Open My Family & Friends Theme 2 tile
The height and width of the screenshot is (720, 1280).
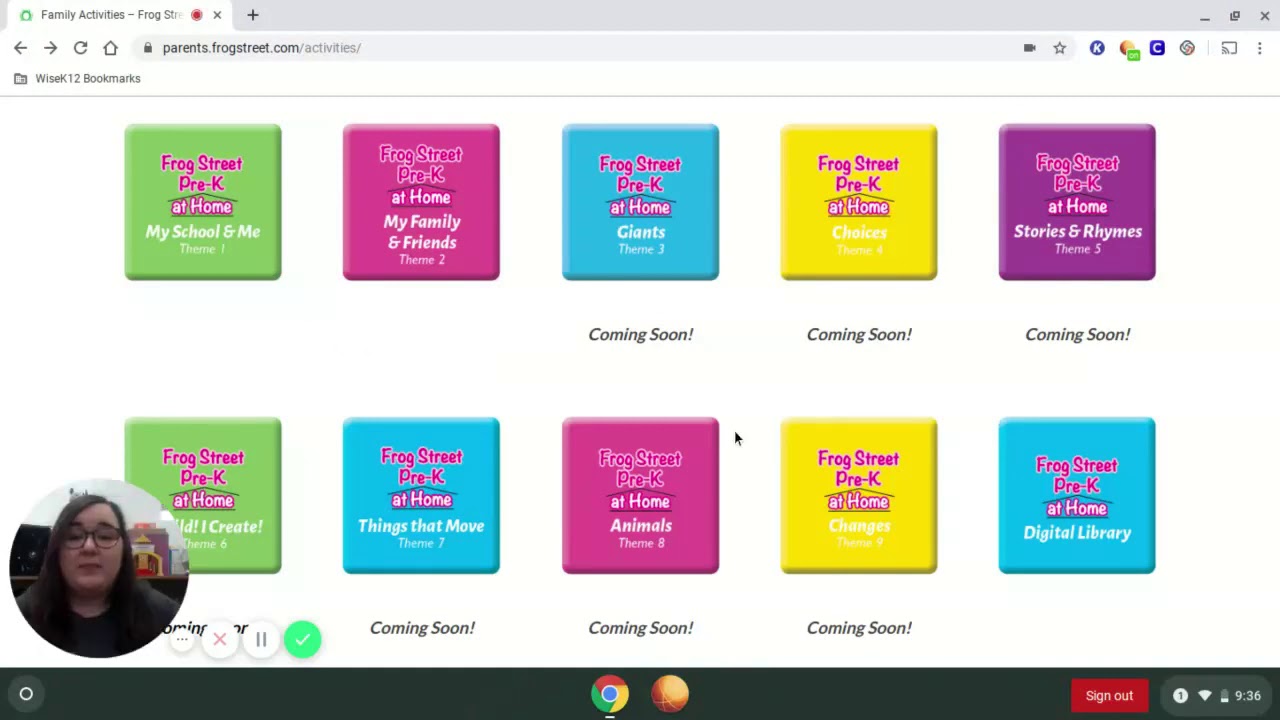coord(421,202)
